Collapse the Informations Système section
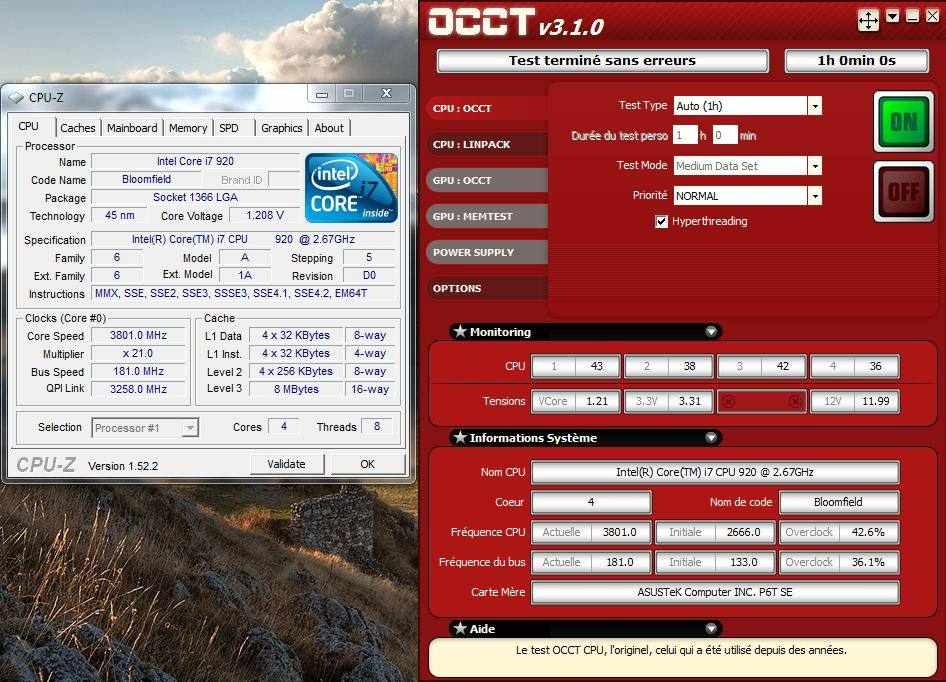946x682 pixels. pos(711,438)
